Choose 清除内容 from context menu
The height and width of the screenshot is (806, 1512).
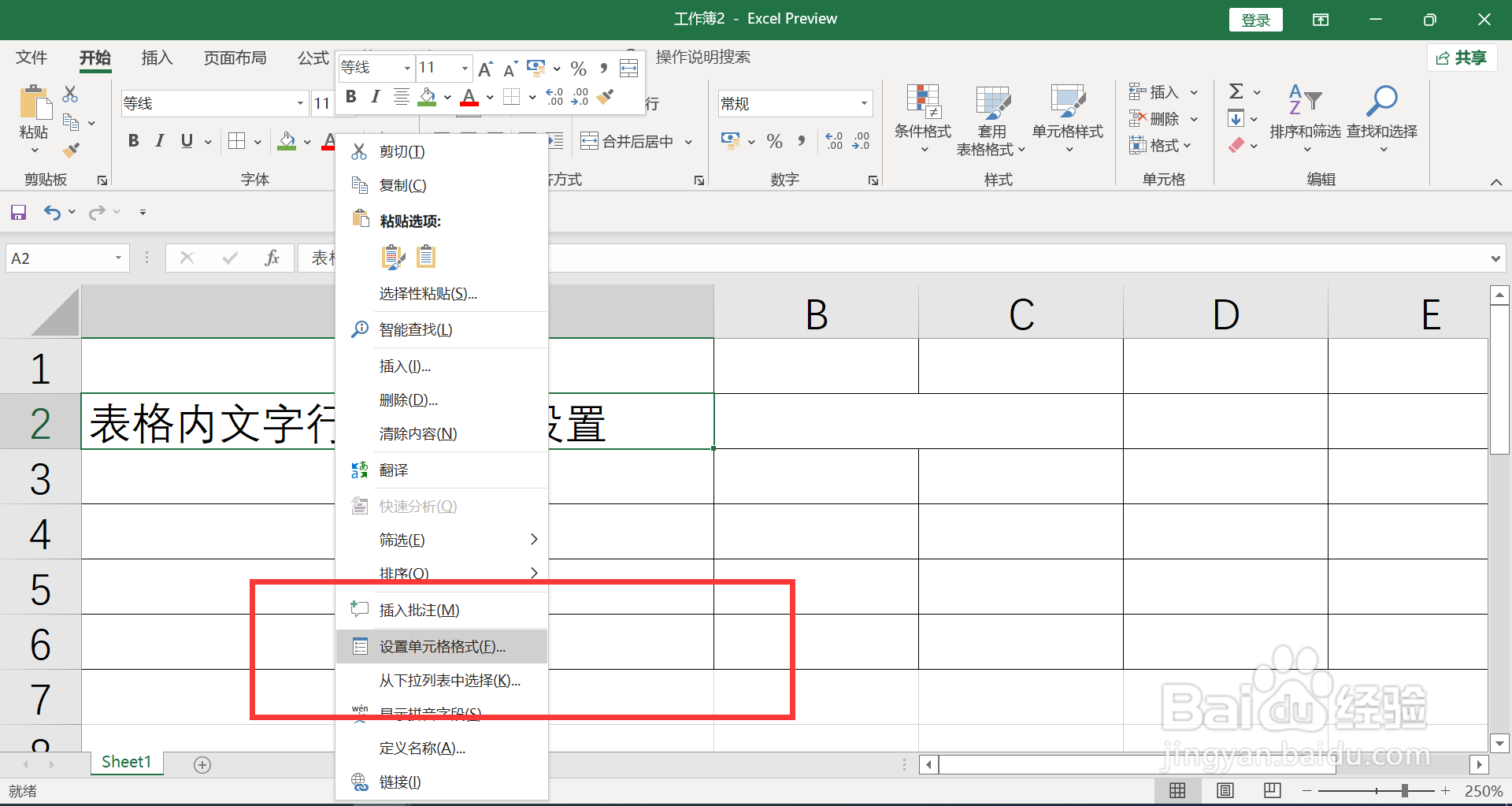(442, 433)
